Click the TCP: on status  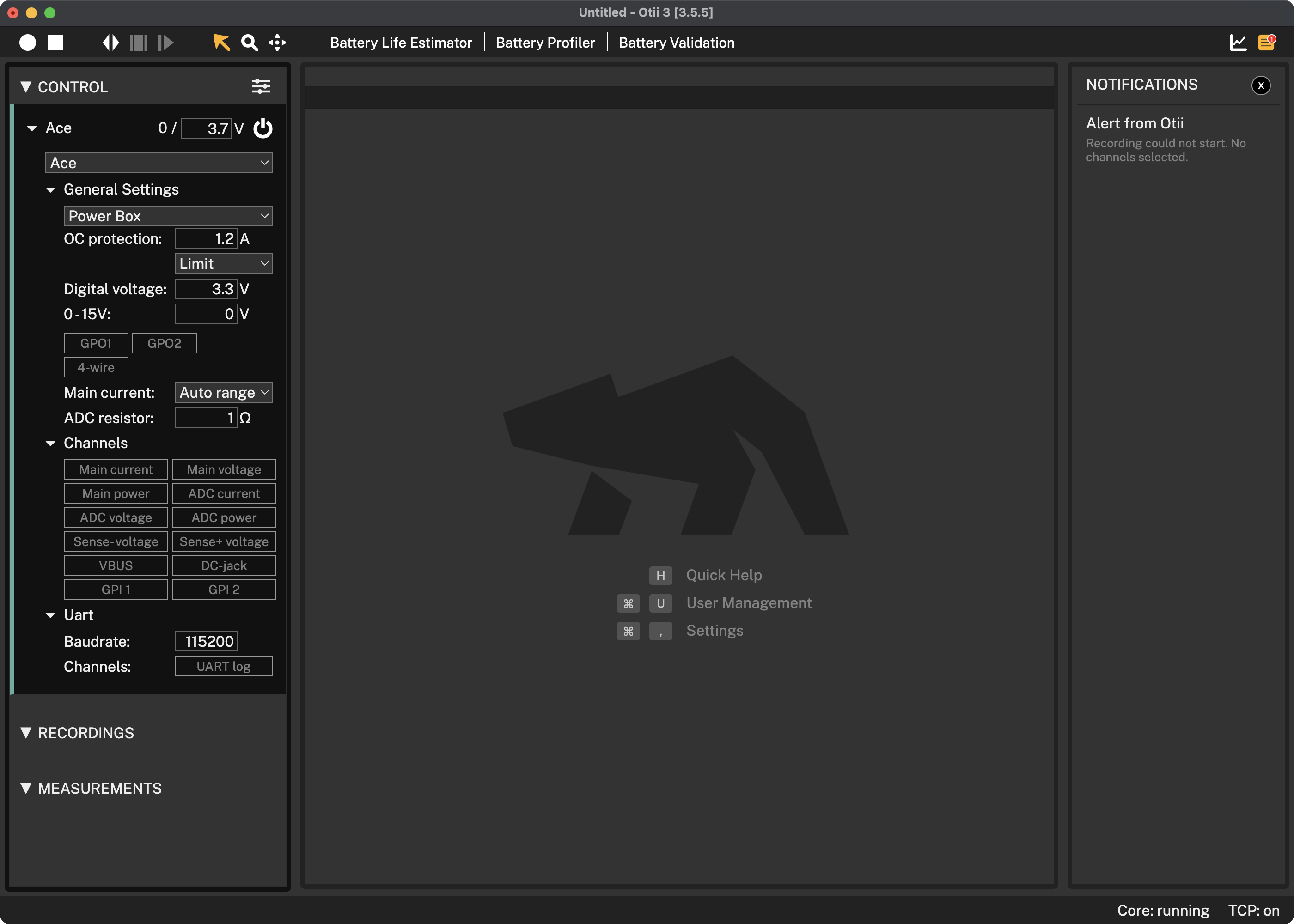click(x=1254, y=910)
